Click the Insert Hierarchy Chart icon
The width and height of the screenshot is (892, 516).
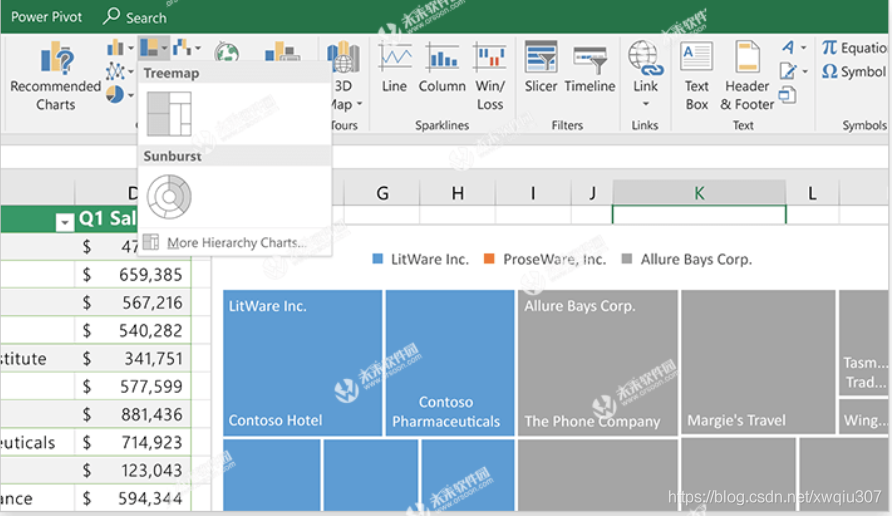149,47
